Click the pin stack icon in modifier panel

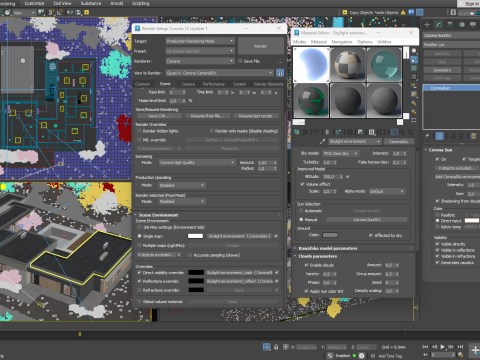coord(427,136)
